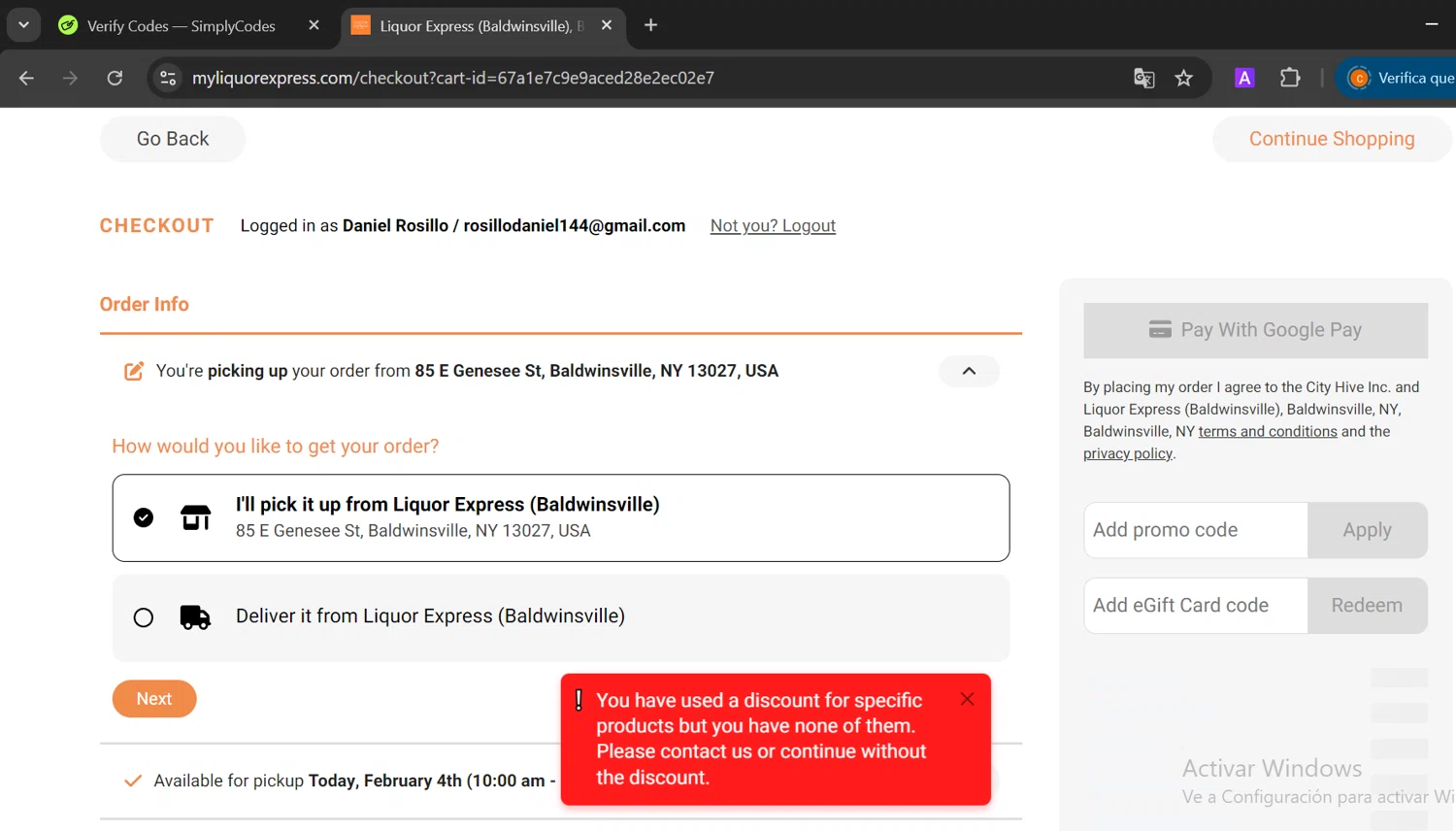Screen dimensions: 1456x831
Task: Click the orange Next button
Action: click(154, 699)
